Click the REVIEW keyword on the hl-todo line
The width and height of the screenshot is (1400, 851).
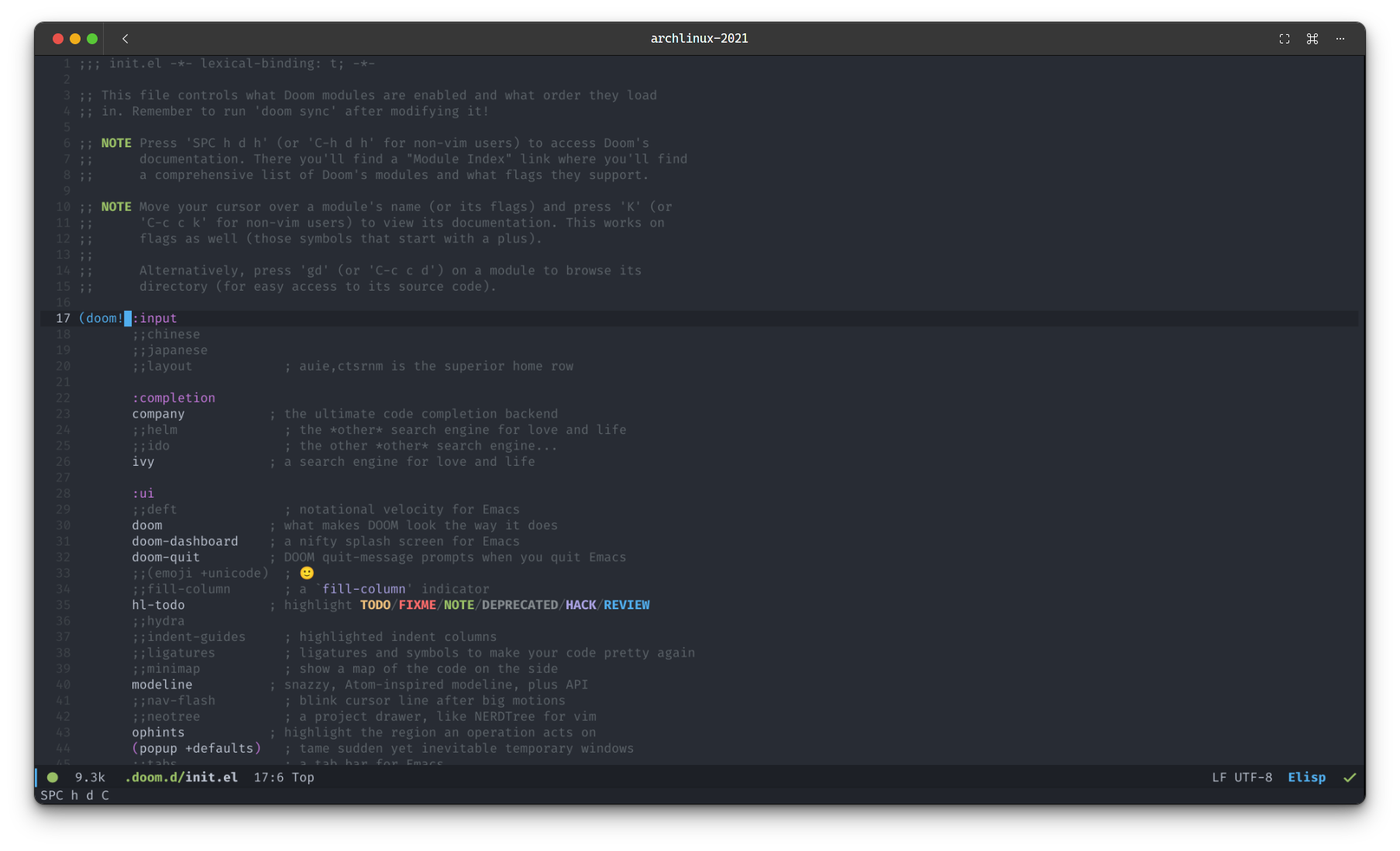(627, 605)
